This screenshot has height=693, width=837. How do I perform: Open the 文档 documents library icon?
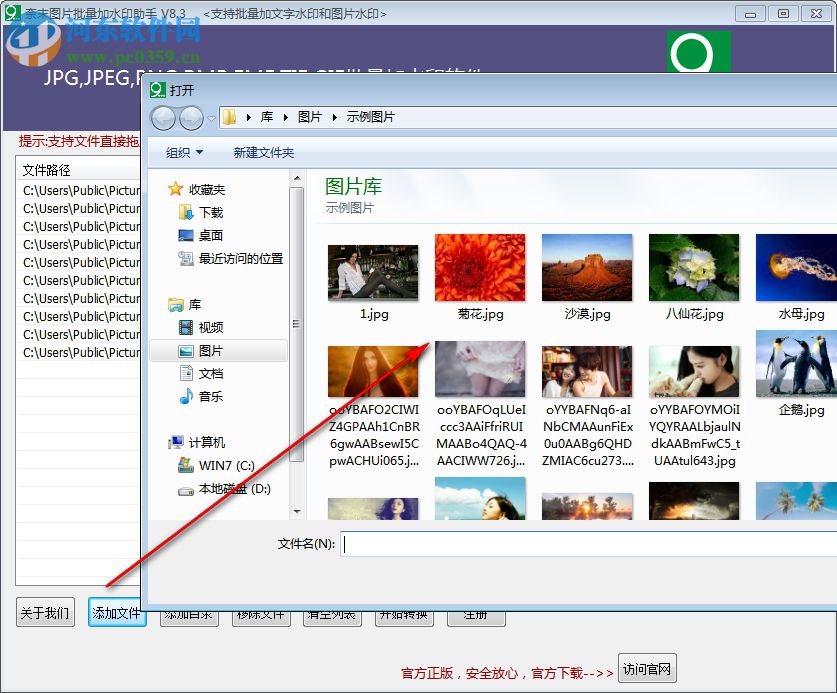coord(186,373)
